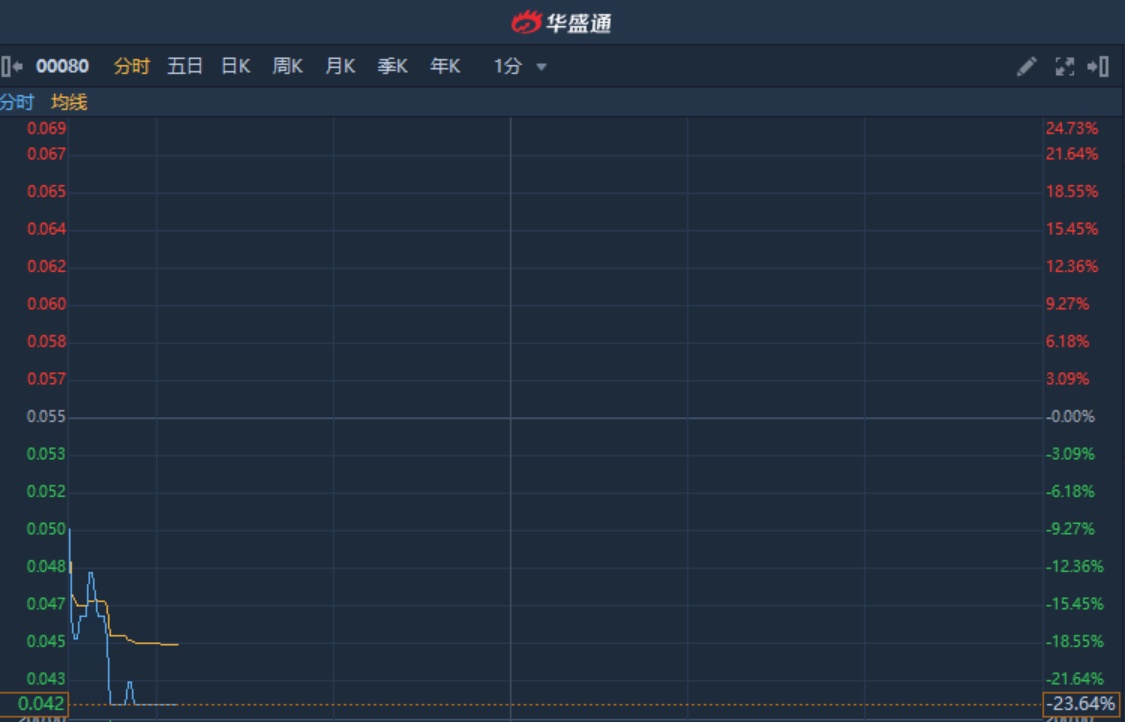Click the 3.09% red axis label
This screenshot has height=722, width=1125.
(1068, 379)
